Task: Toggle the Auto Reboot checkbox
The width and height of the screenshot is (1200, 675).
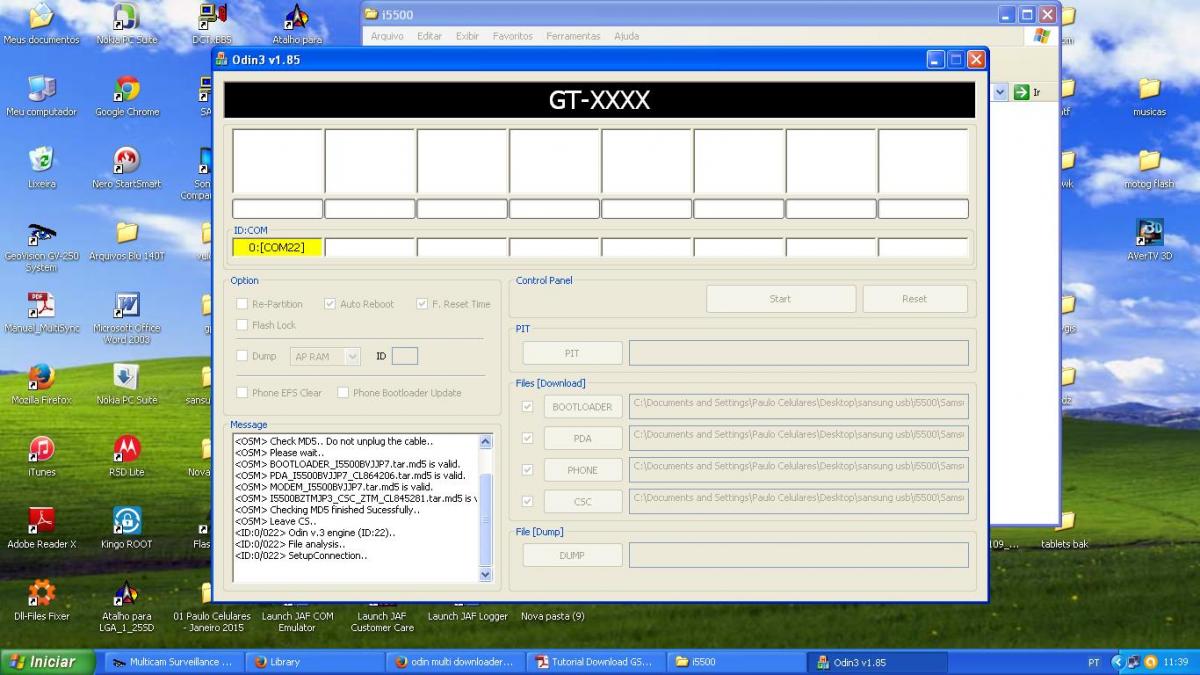Action: [x=330, y=304]
